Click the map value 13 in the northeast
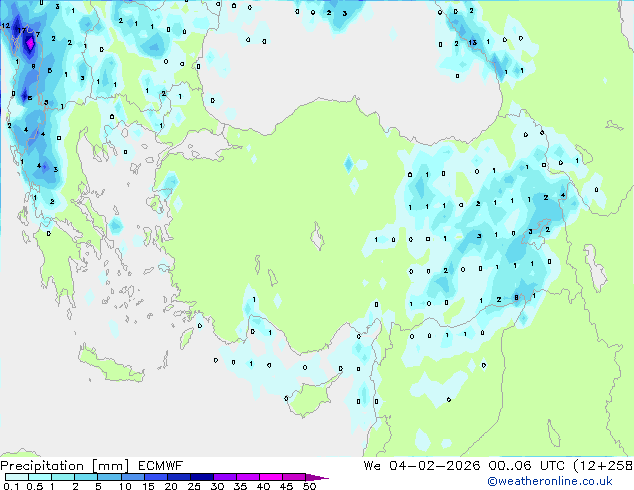 [473, 42]
